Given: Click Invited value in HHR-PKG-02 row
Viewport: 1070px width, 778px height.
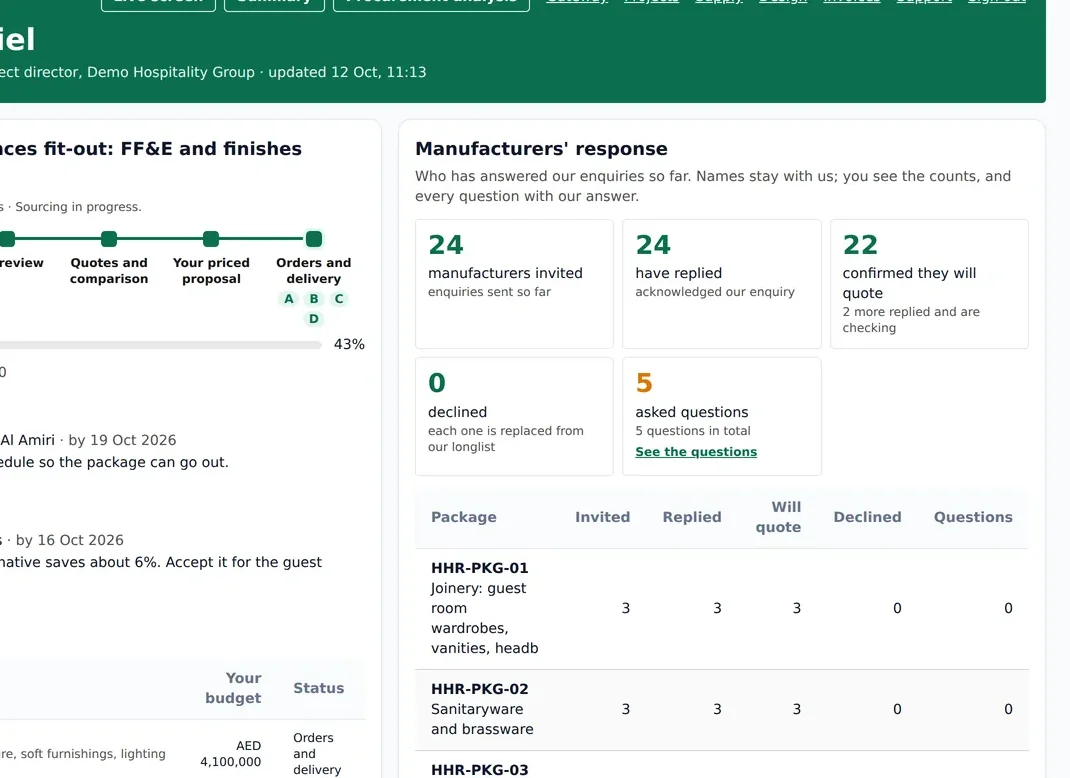Looking at the screenshot, I should coord(626,709).
